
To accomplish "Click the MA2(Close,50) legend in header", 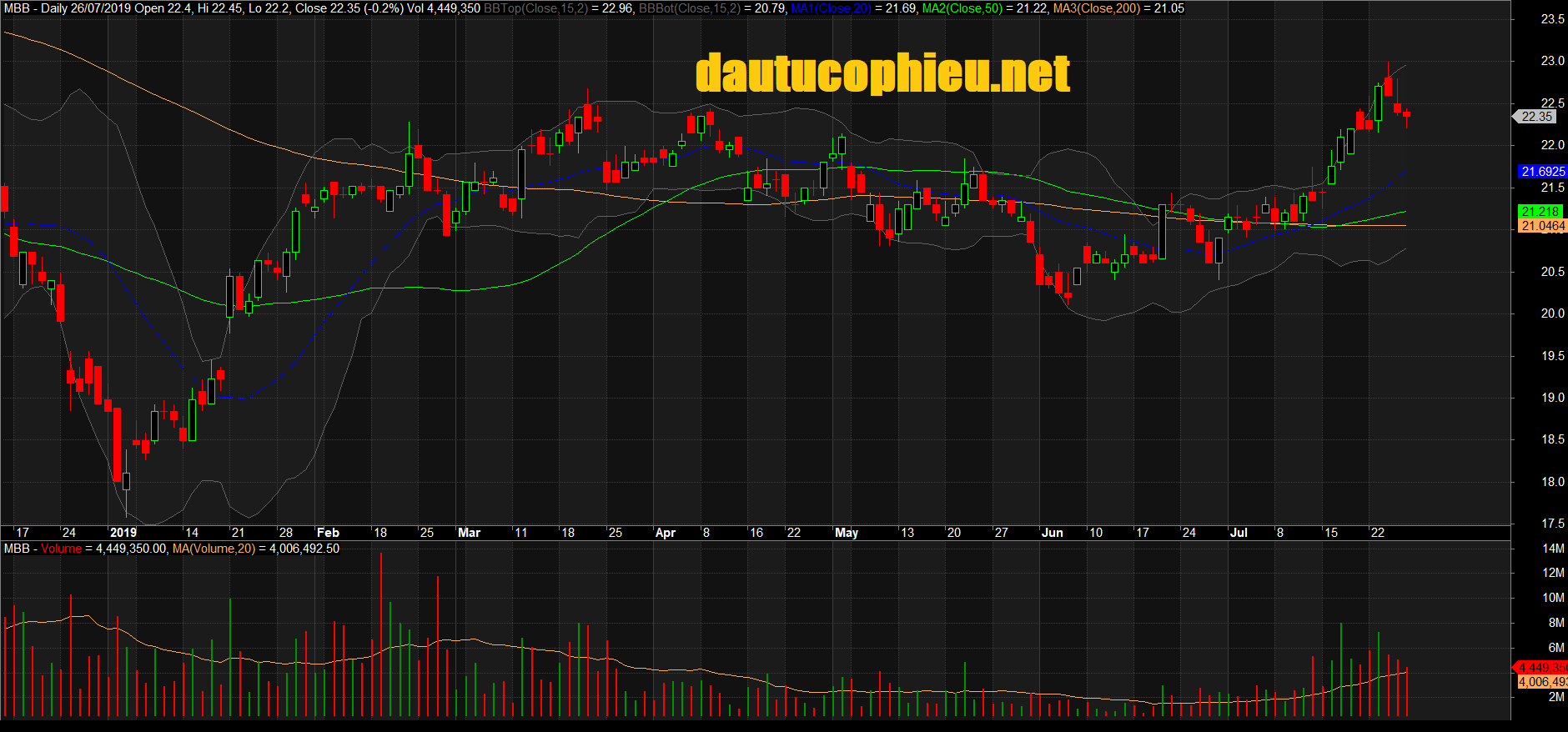I will tap(962, 8).
